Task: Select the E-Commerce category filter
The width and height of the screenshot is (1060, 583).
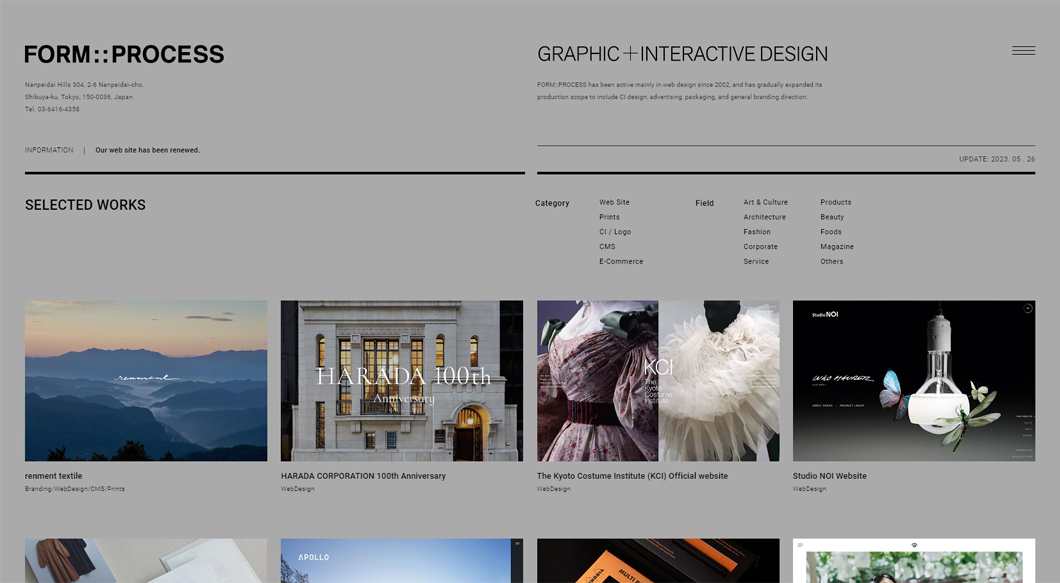Action: click(x=621, y=262)
